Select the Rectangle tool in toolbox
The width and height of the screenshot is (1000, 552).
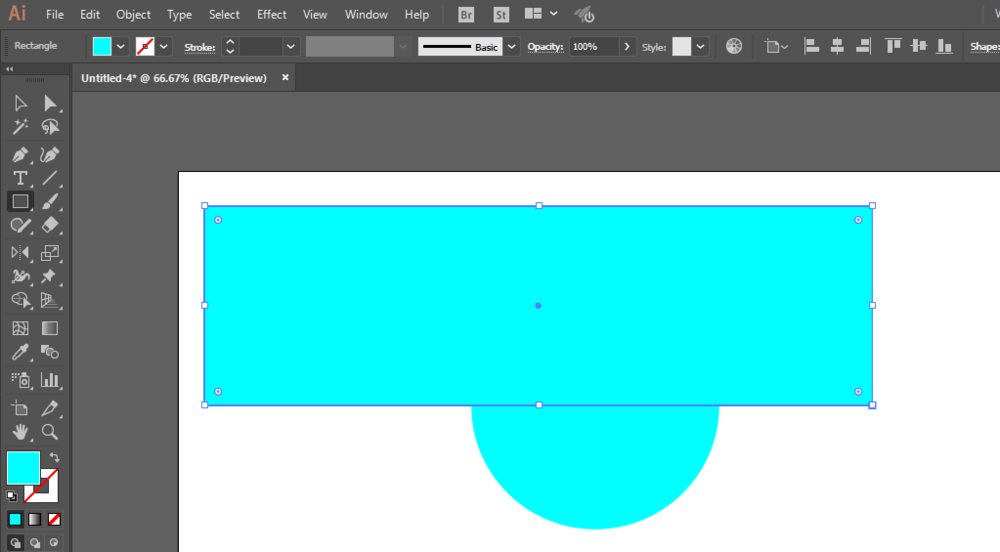click(x=20, y=201)
